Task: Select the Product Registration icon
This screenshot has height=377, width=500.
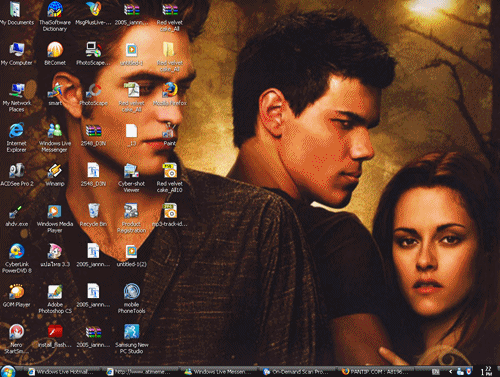Action: [132, 218]
